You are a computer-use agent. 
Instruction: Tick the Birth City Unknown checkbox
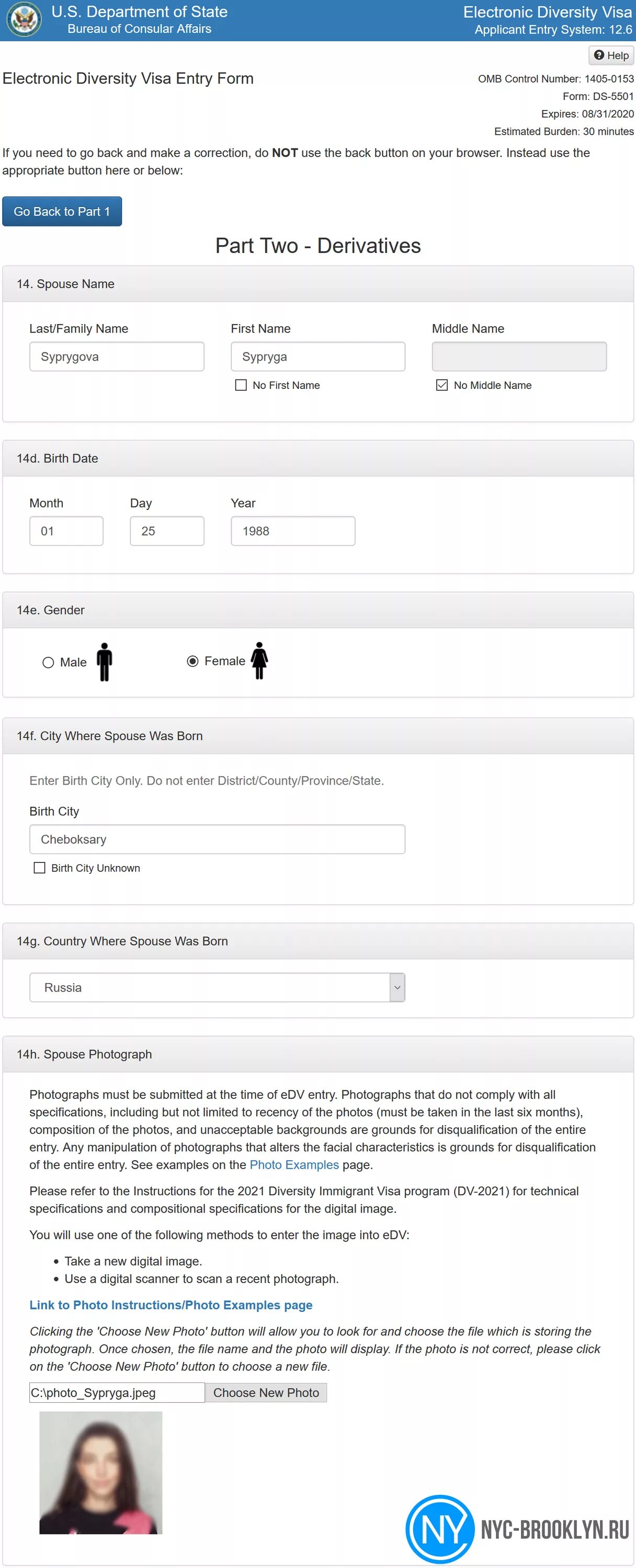(40, 868)
